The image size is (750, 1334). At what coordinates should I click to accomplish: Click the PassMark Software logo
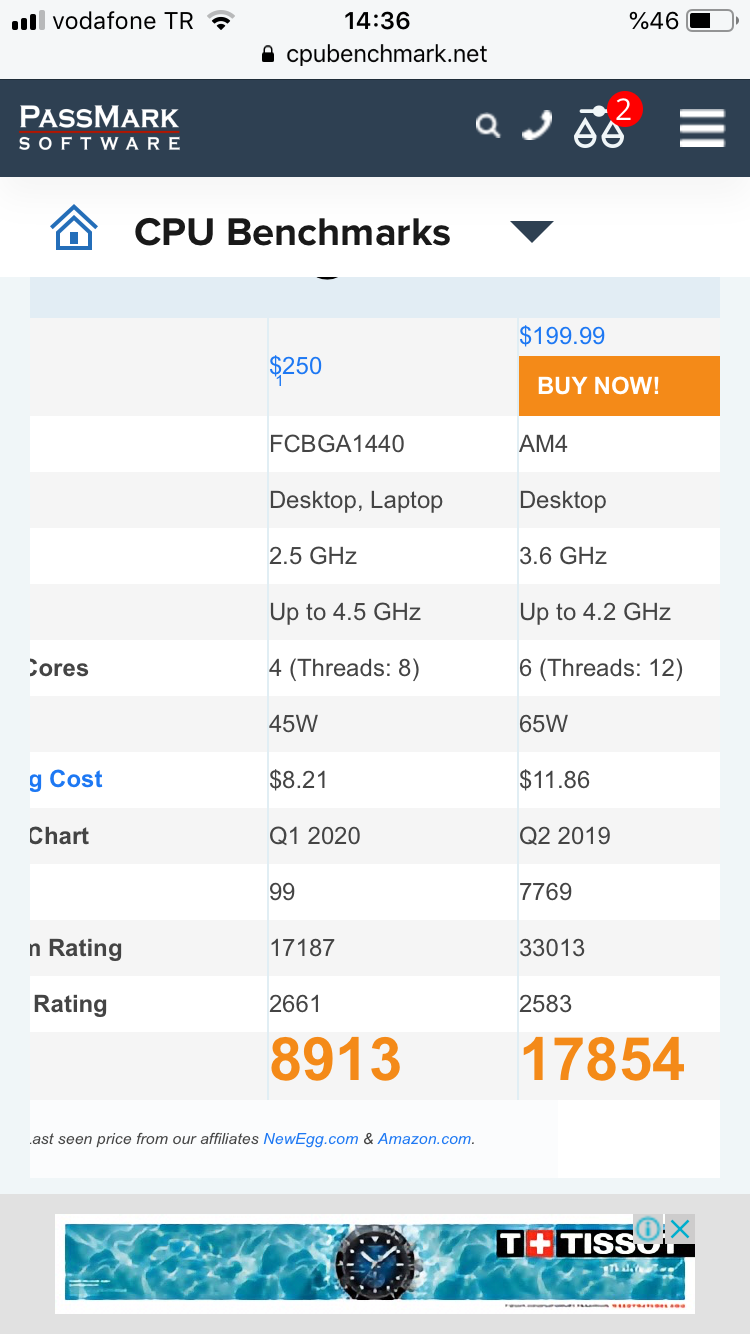100,128
